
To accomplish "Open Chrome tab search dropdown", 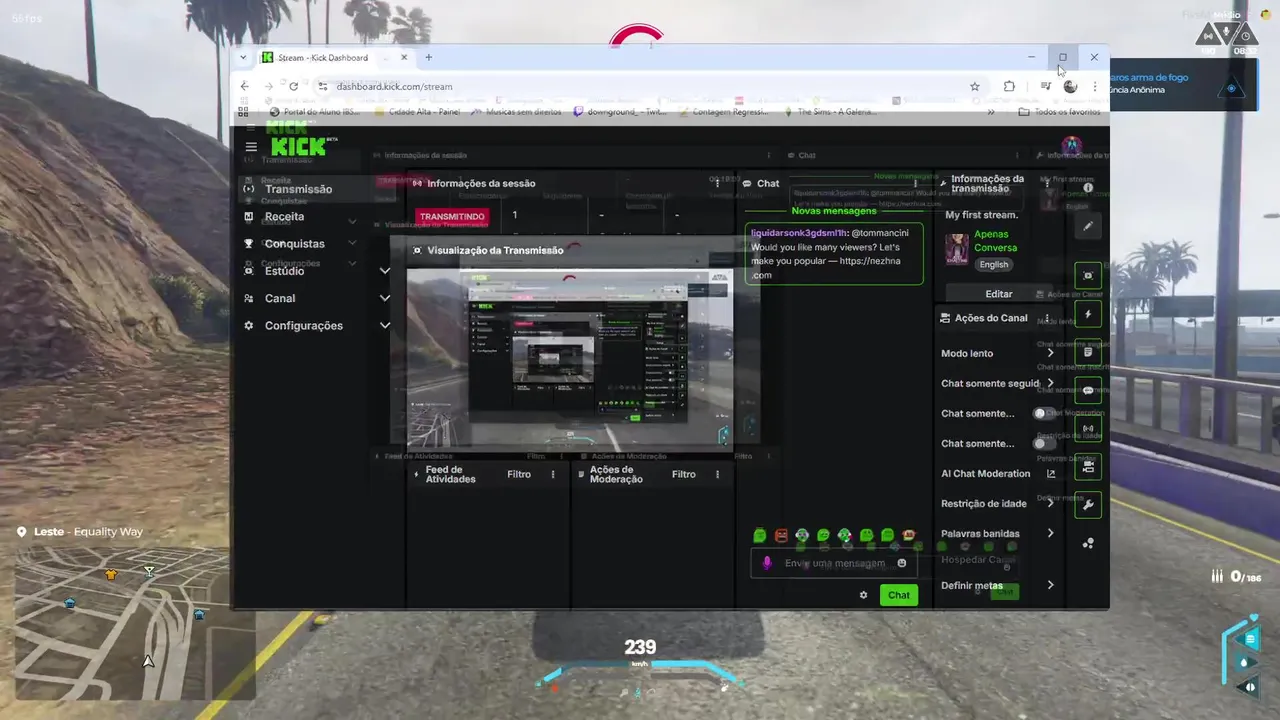I will (x=243, y=57).
